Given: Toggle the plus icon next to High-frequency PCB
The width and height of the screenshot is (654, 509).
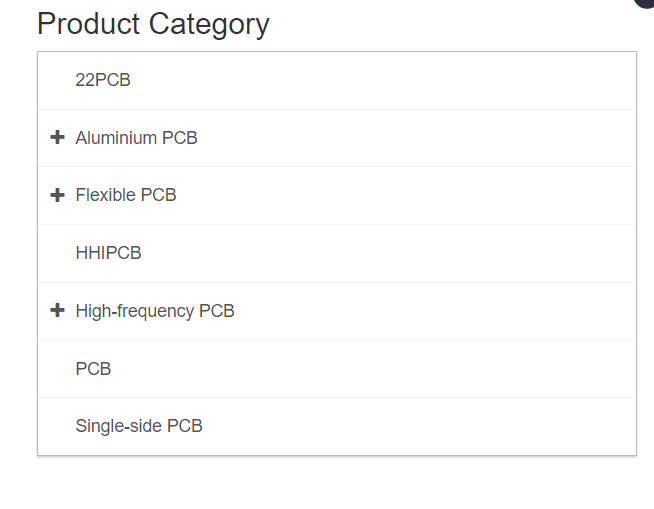Looking at the screenshot, I should (57, 311).
